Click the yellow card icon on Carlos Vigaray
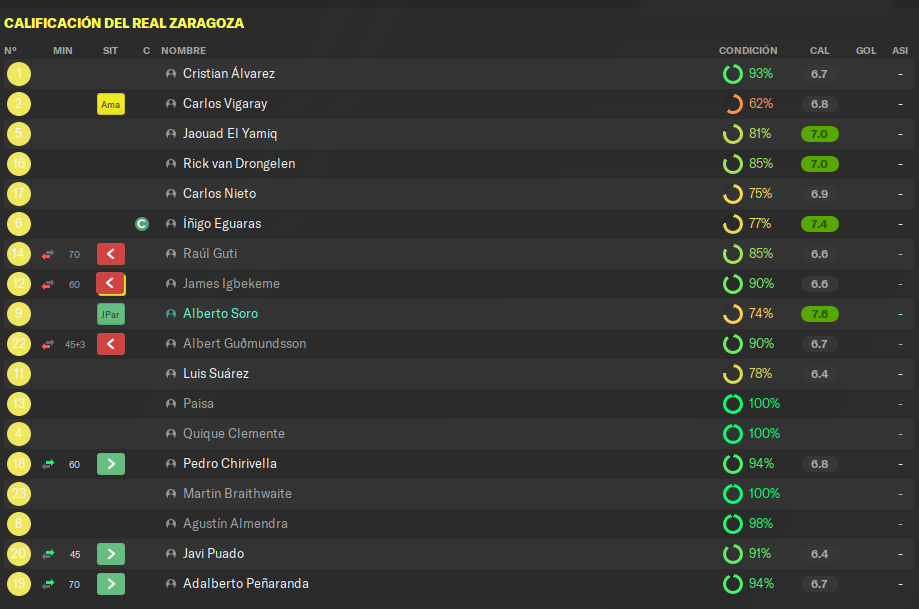The width and height of the screenshot is (919, 609). coord(111,104)
